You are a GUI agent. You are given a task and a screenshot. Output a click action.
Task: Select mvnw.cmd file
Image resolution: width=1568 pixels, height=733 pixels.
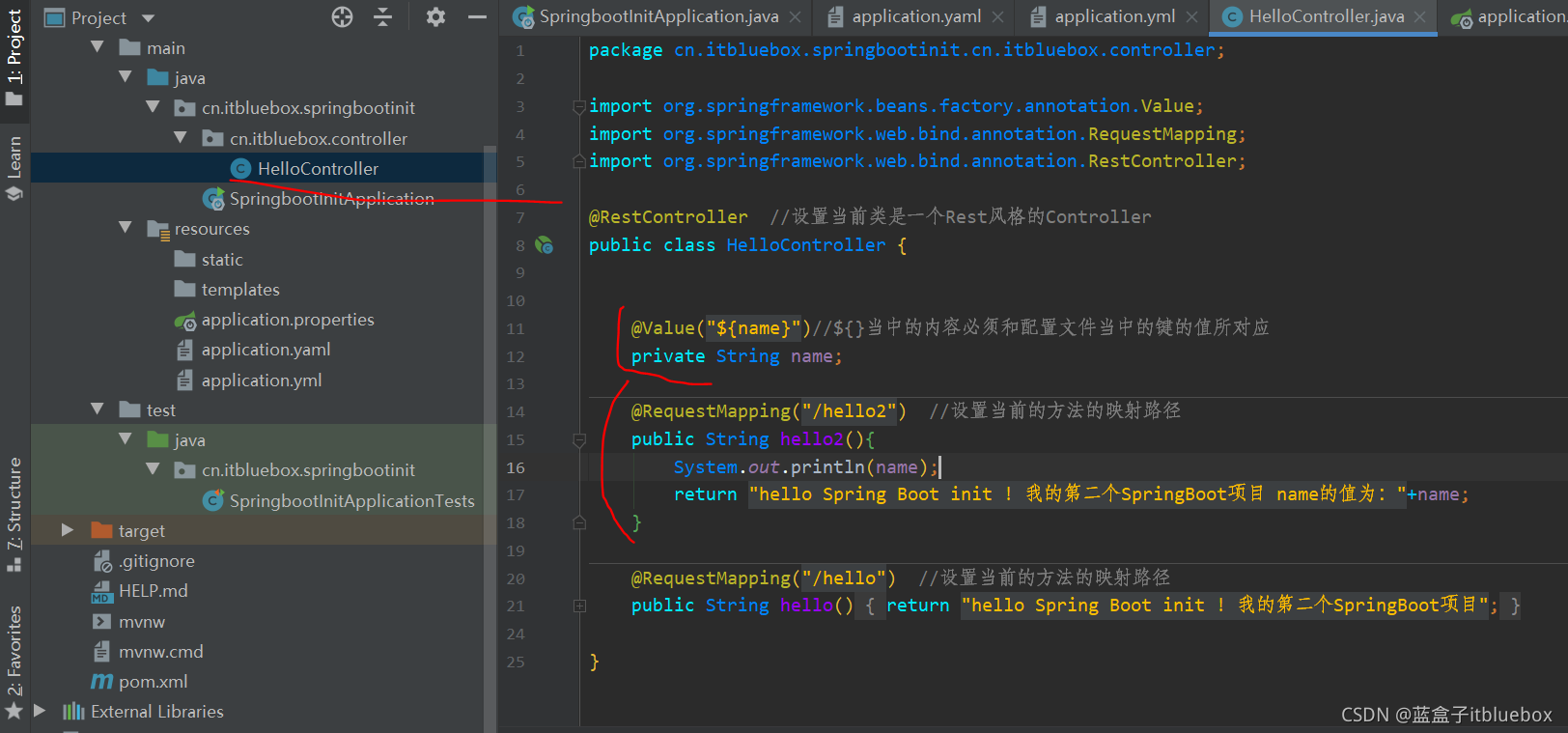click(x=160, y=651)
